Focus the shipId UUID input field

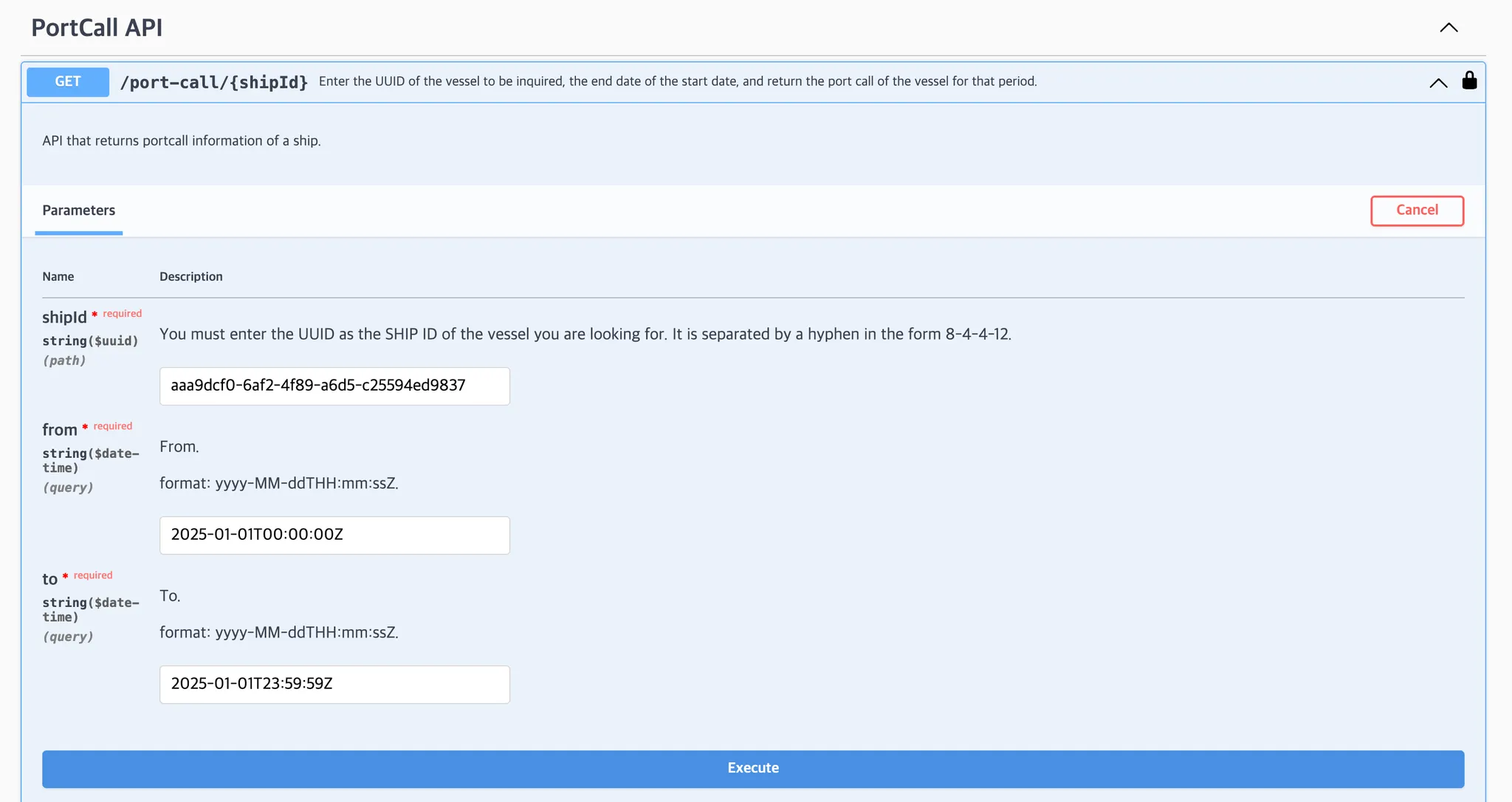coord(334,385)
